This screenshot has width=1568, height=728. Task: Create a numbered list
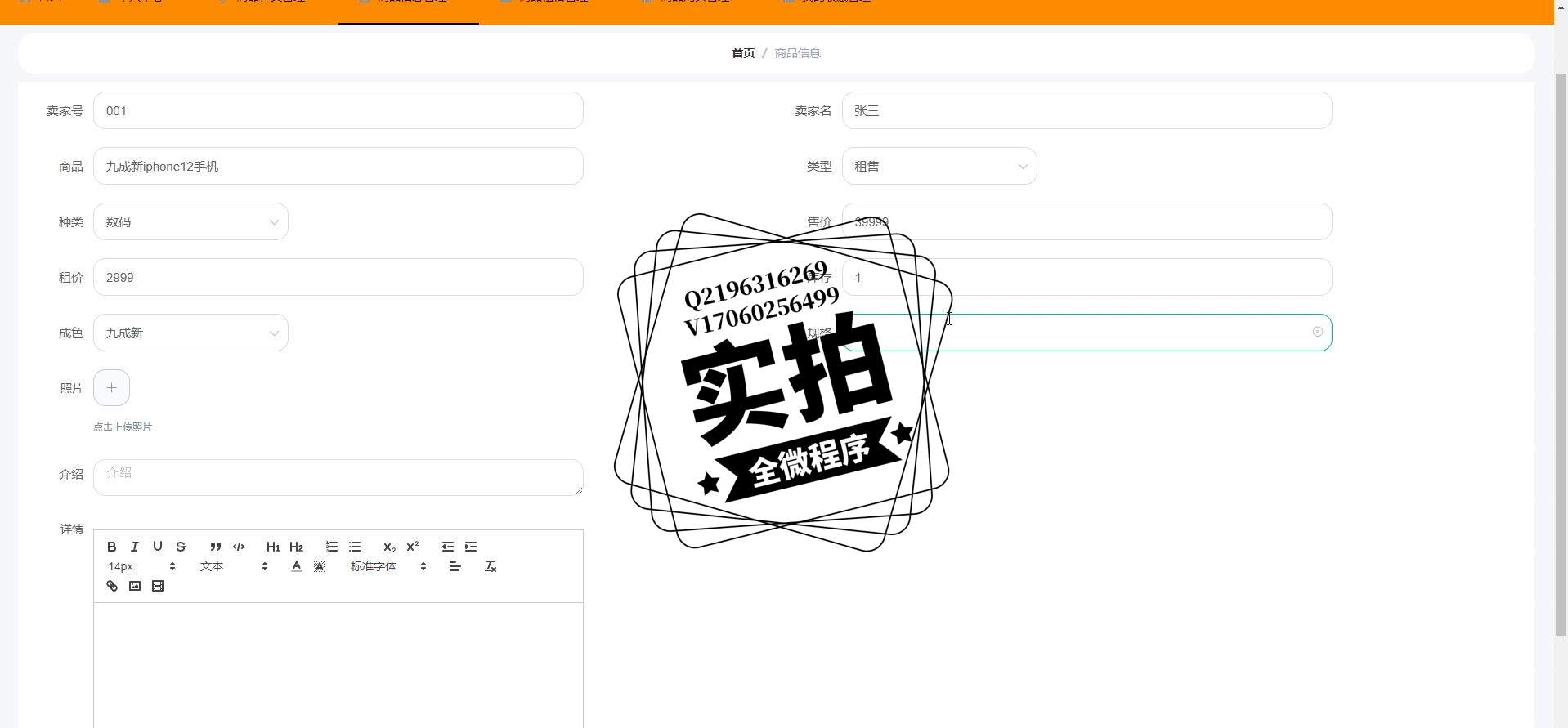point(332,547)
